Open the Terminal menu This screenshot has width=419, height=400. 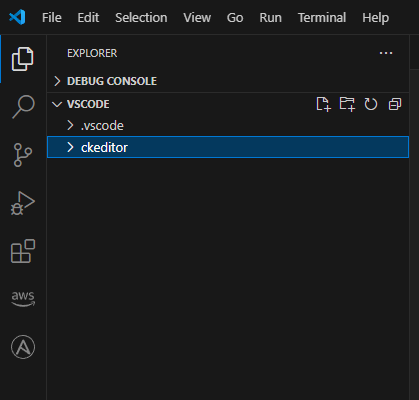point(322,17)
